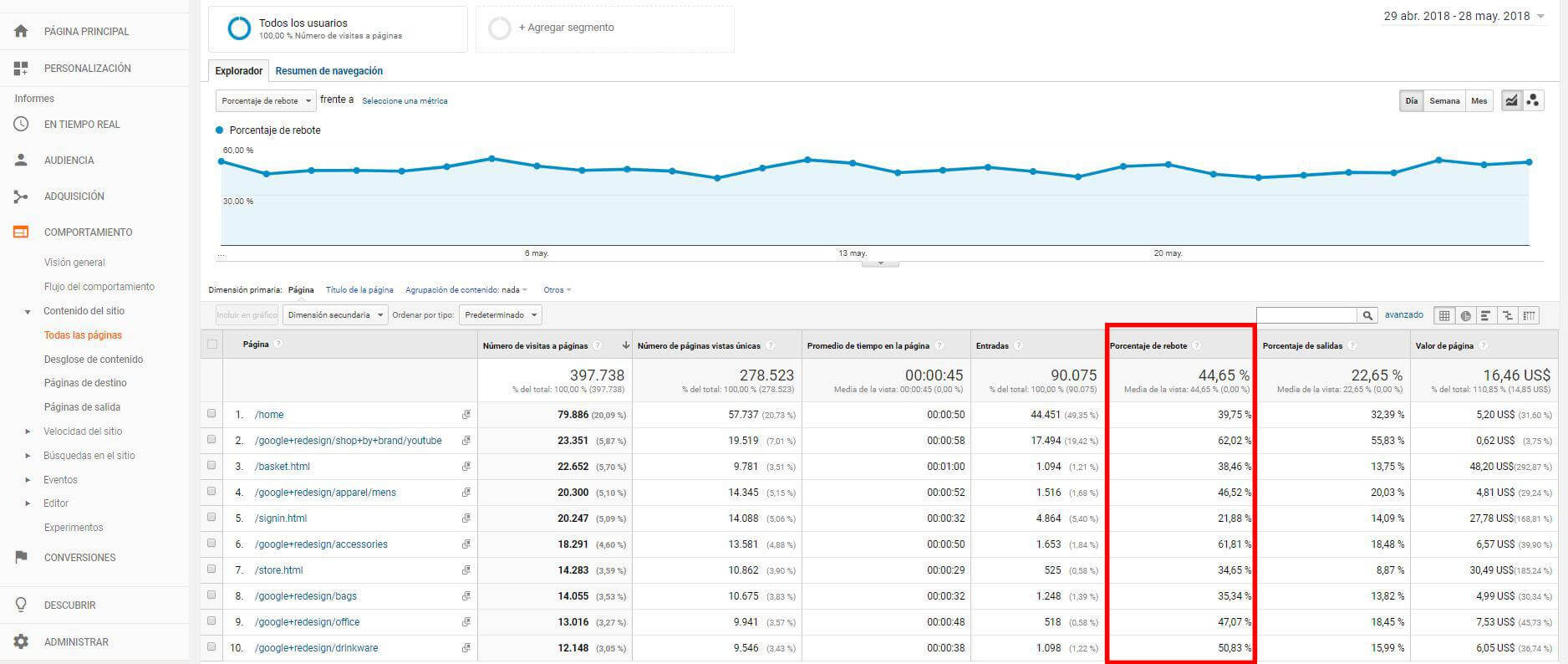Open the Página Principal home icon

21,31
